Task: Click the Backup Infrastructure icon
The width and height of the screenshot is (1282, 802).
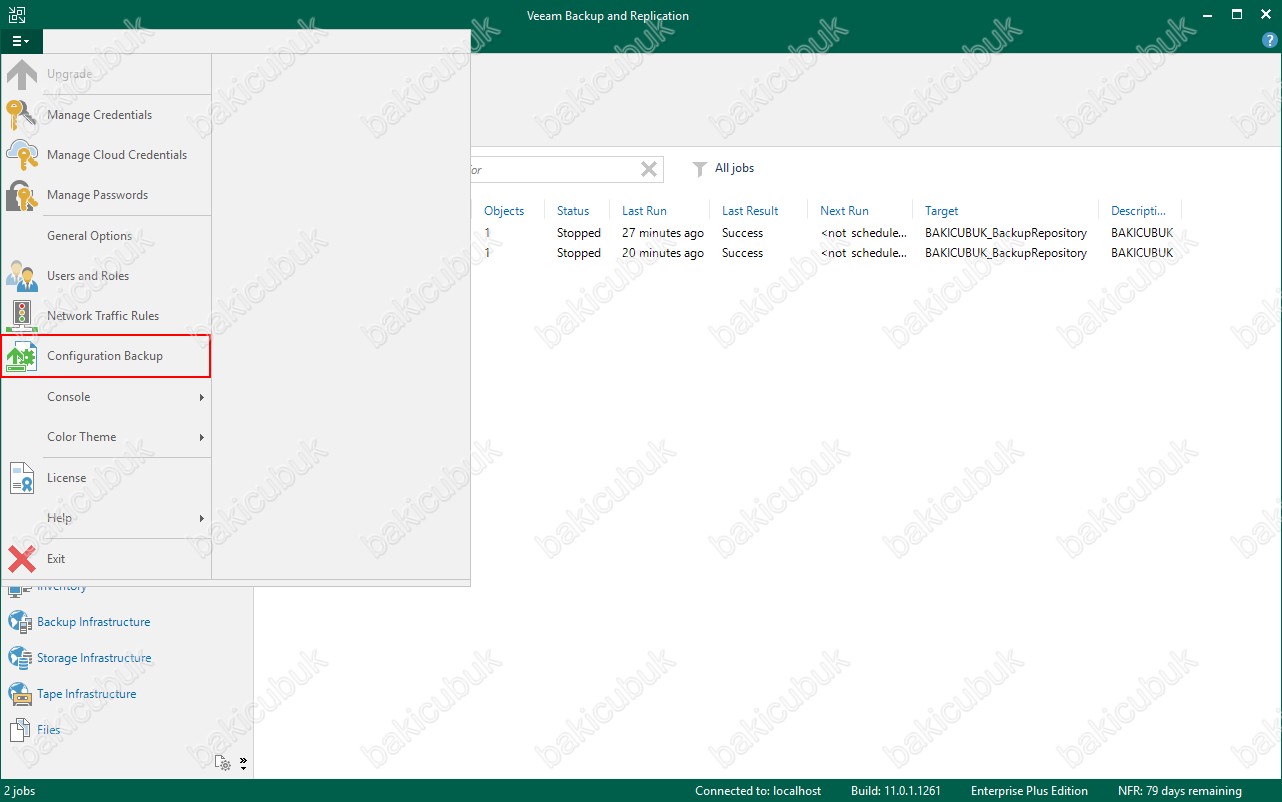Action: 20,622
